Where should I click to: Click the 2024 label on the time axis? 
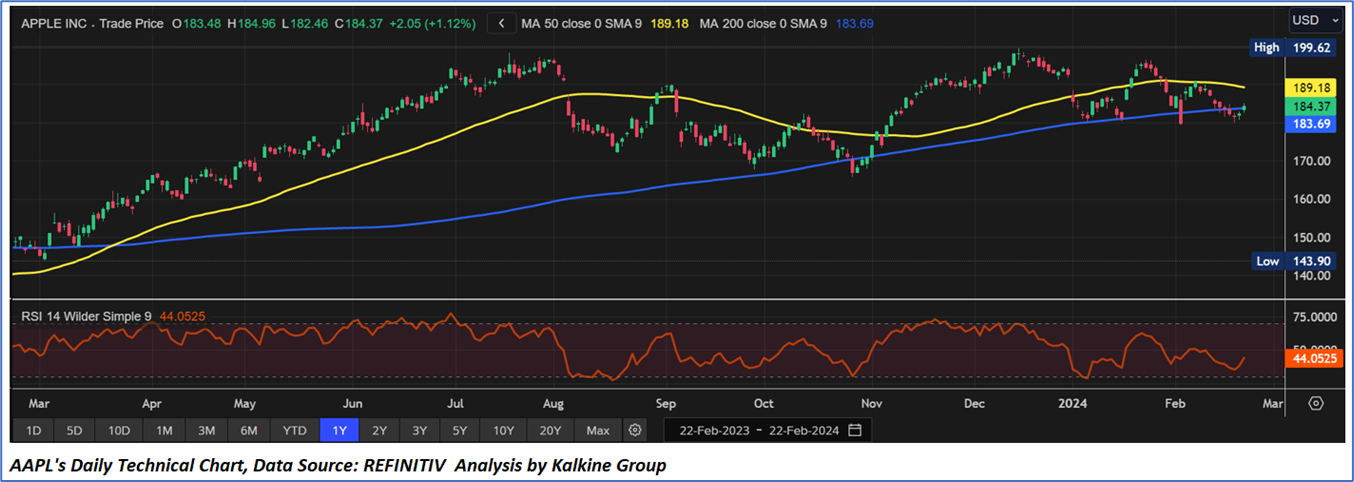point(1073,404)
